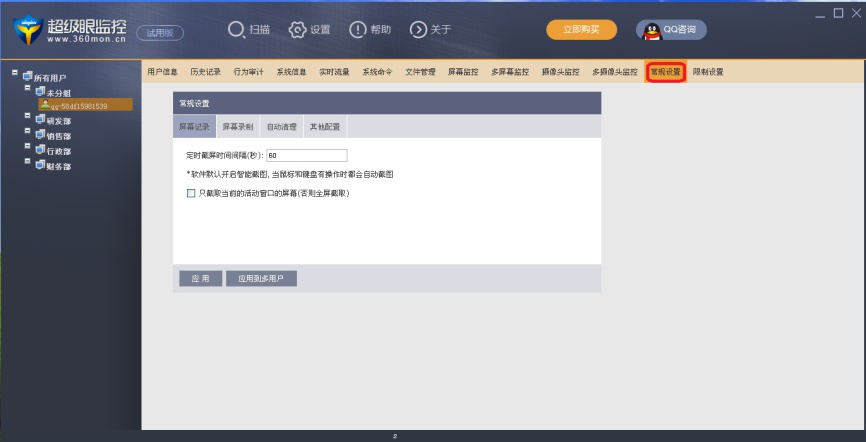Click the Help (帮助) exclamation icon
Image resolution: width=866 pixels, height=442 pixels.
(358, 30)
